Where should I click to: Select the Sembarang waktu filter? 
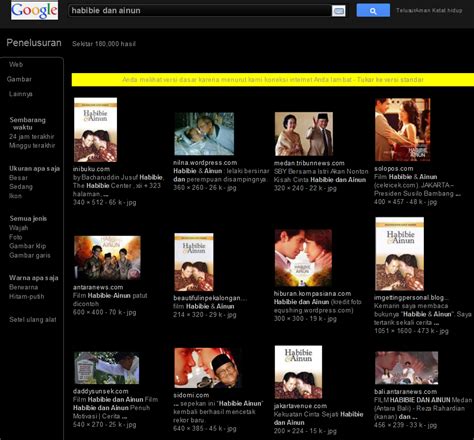click(x=27, y=123)
